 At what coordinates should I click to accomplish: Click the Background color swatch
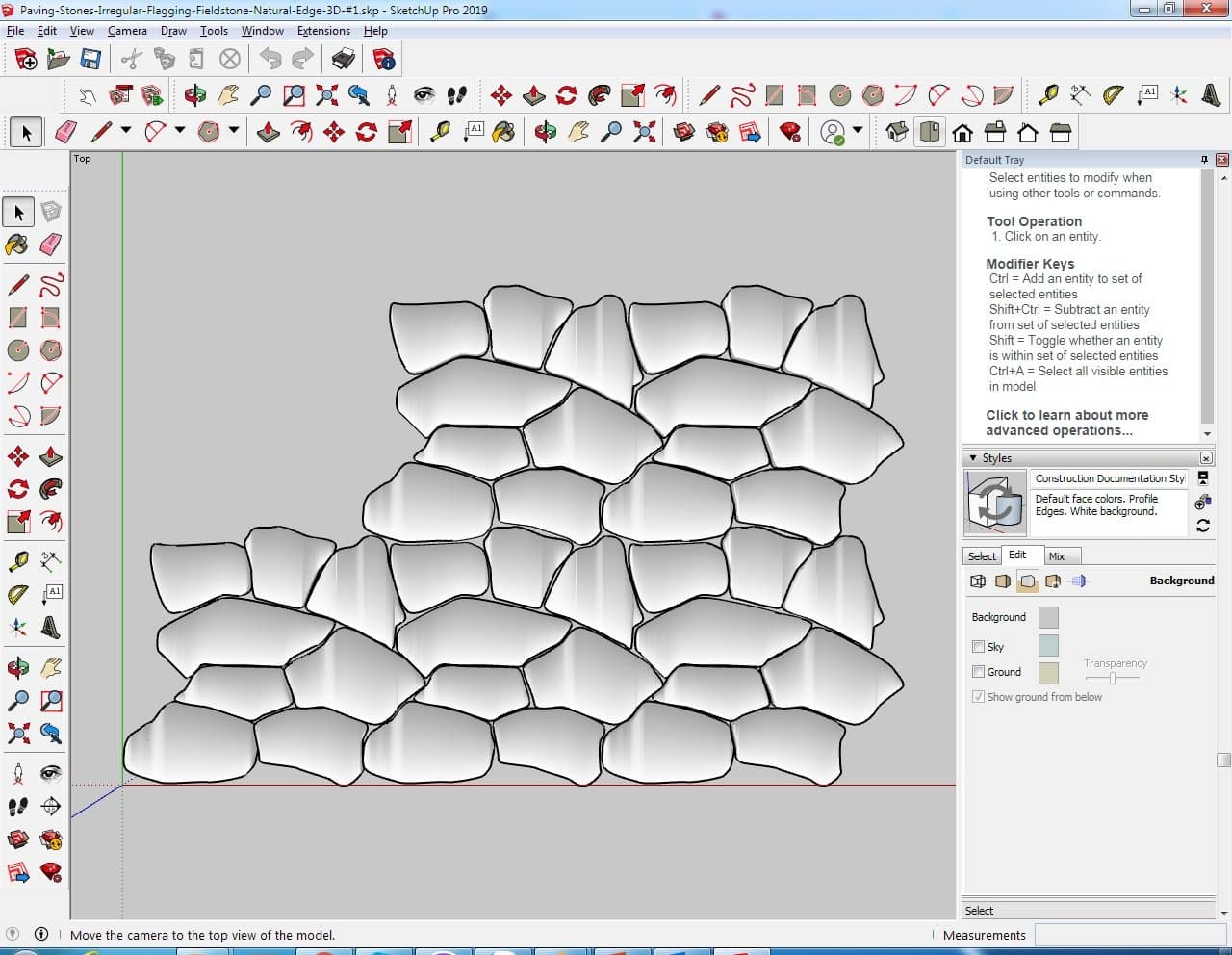(1048, 617)
